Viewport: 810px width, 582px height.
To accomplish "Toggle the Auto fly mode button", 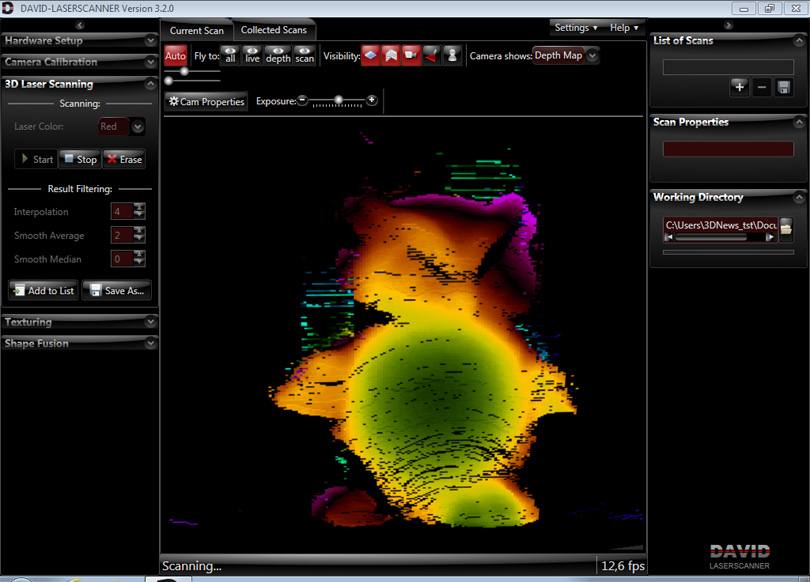I will coord(176,56).
